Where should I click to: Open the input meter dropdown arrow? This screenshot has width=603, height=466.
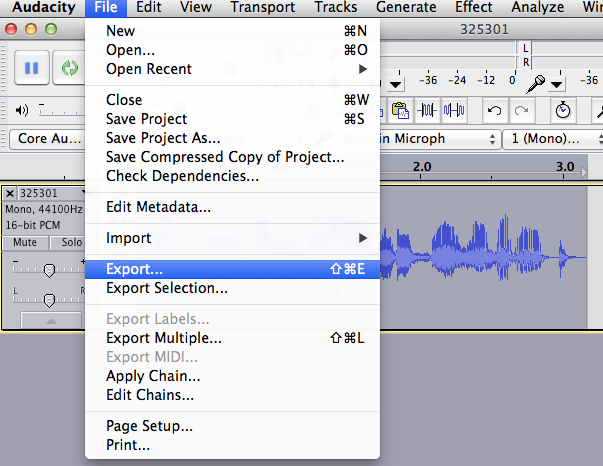[556, 84]
